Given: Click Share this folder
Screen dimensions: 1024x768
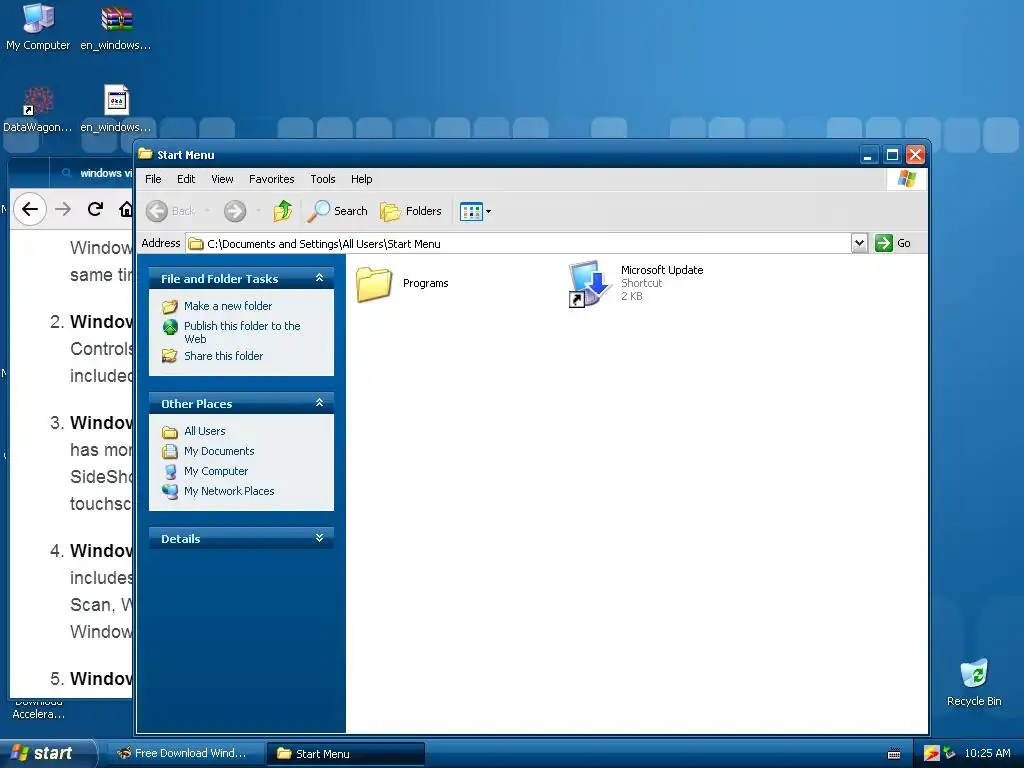Looking at the screenshot, I should click(223, 356).
